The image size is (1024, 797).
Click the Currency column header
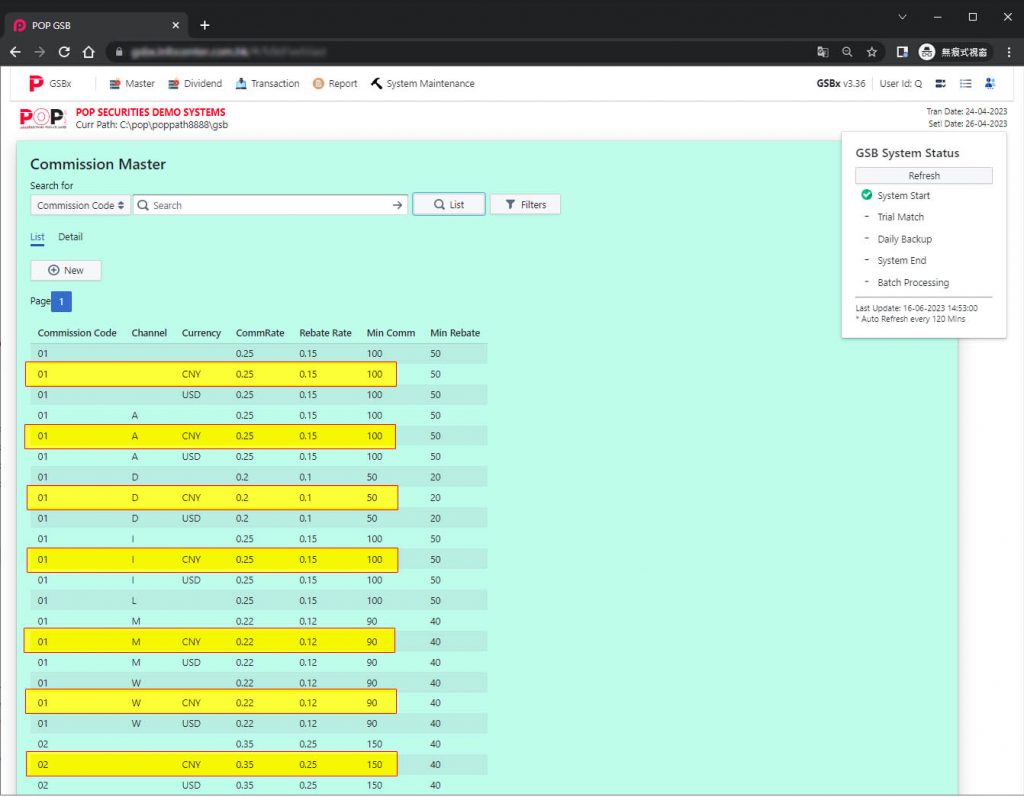click(x=201, y=333)
